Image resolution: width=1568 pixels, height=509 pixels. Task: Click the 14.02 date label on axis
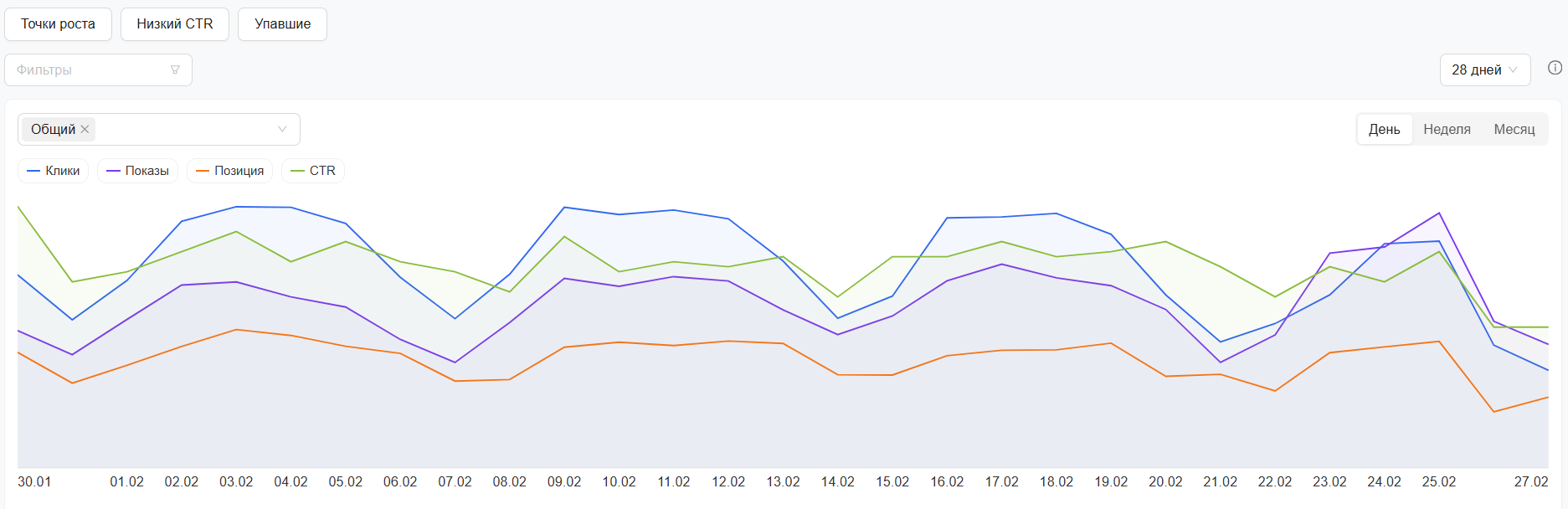coord(837,482)
